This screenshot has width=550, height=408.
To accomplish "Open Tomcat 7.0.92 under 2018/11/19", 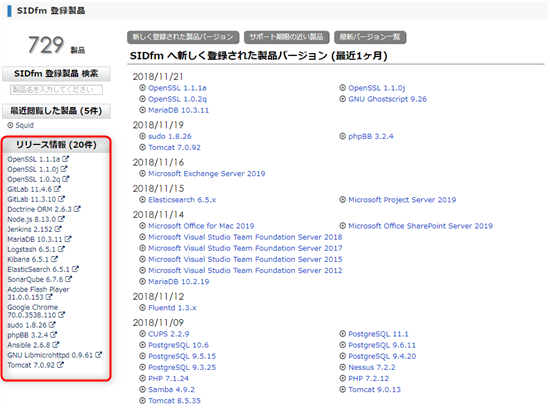I will [x=174, y=147].
